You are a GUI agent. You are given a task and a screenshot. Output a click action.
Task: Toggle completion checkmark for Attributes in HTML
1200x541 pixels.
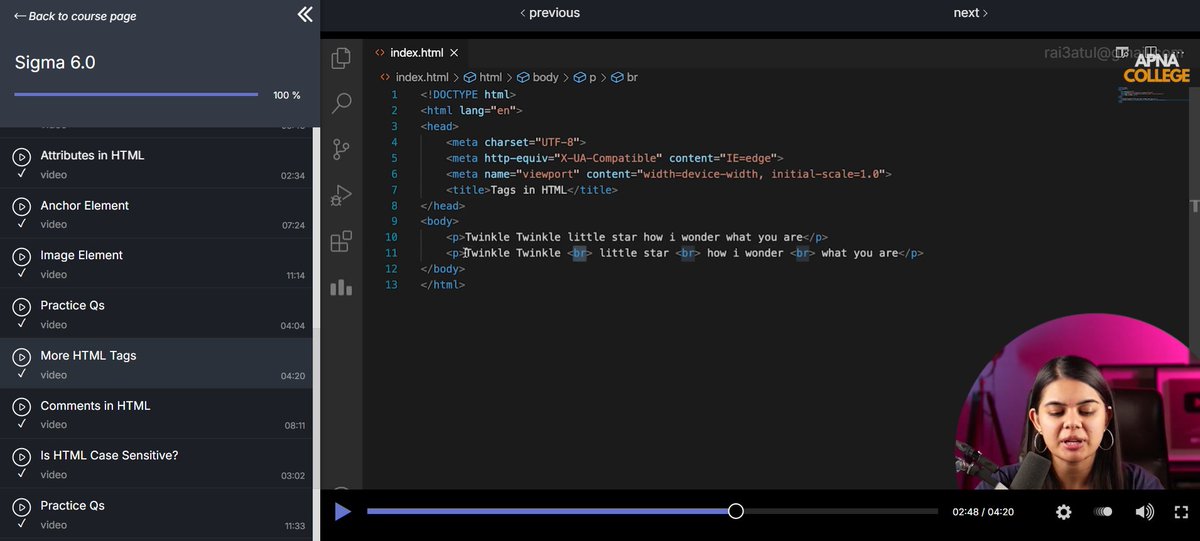(x=21, y=174)
